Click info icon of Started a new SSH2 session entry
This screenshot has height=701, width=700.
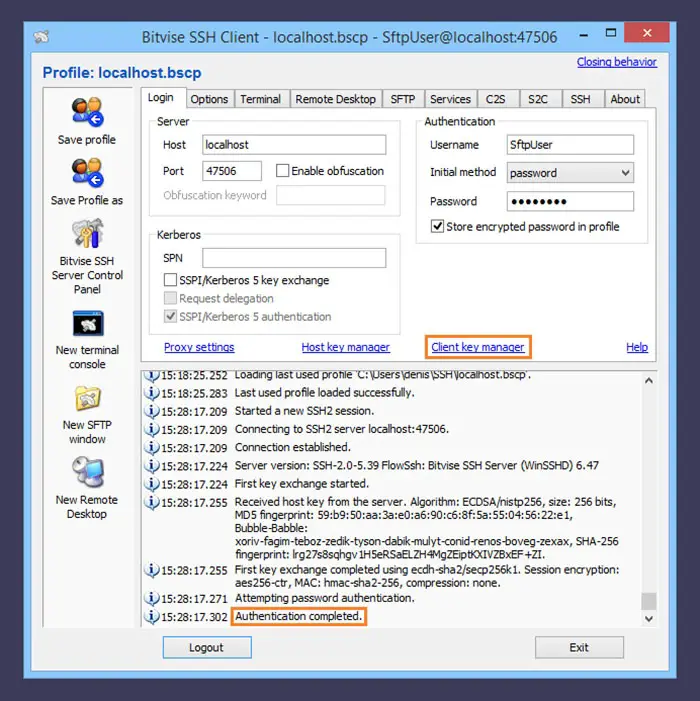point(152,411)
